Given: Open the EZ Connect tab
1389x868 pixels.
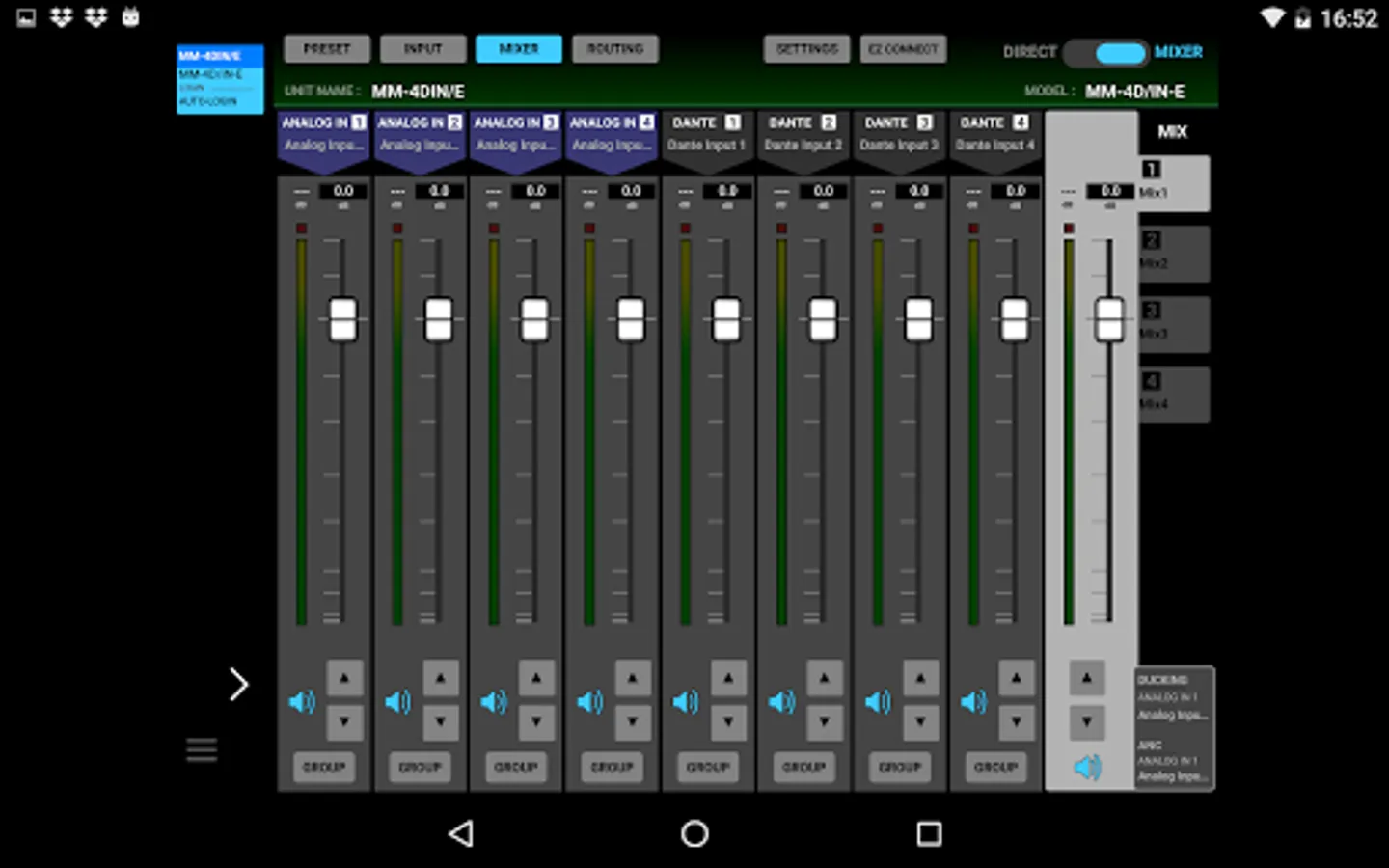Looking at the screenshot, I should [903, 49].
